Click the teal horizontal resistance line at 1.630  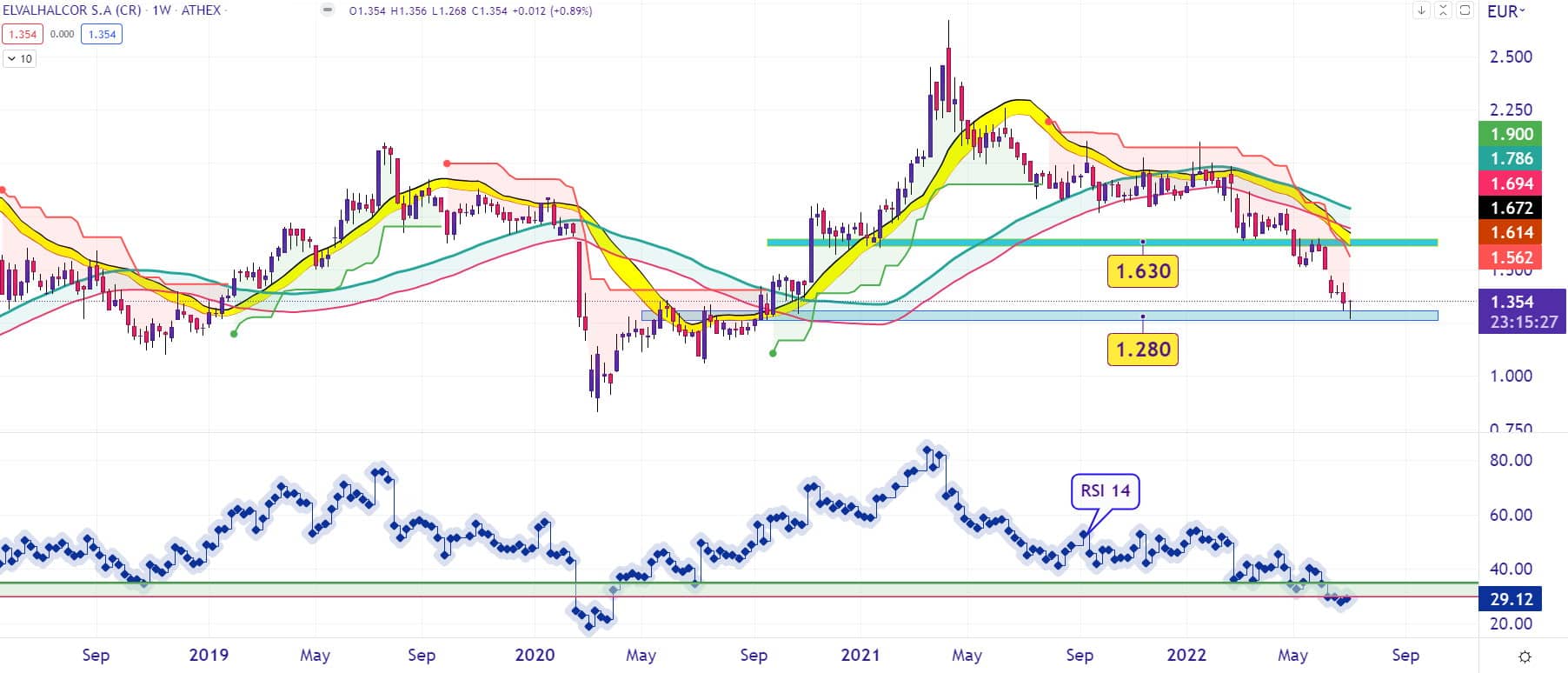coord(956,243)
